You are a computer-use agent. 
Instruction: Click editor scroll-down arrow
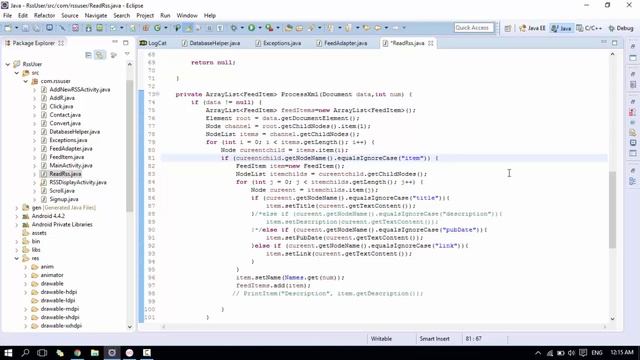(x=613, y=318)
